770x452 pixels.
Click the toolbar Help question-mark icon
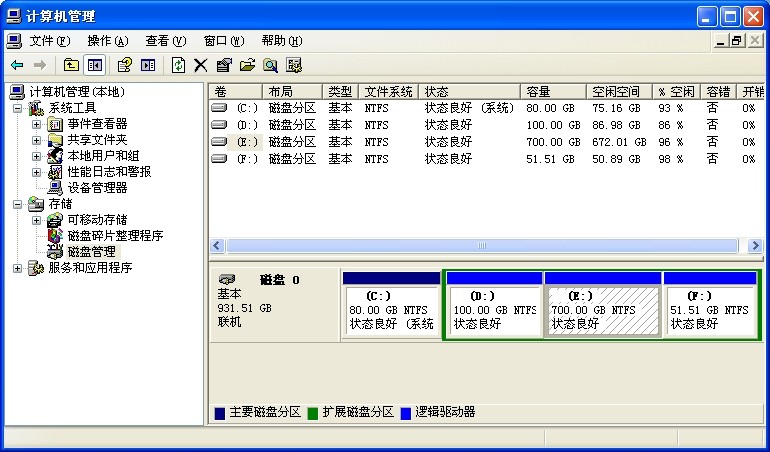125,65
